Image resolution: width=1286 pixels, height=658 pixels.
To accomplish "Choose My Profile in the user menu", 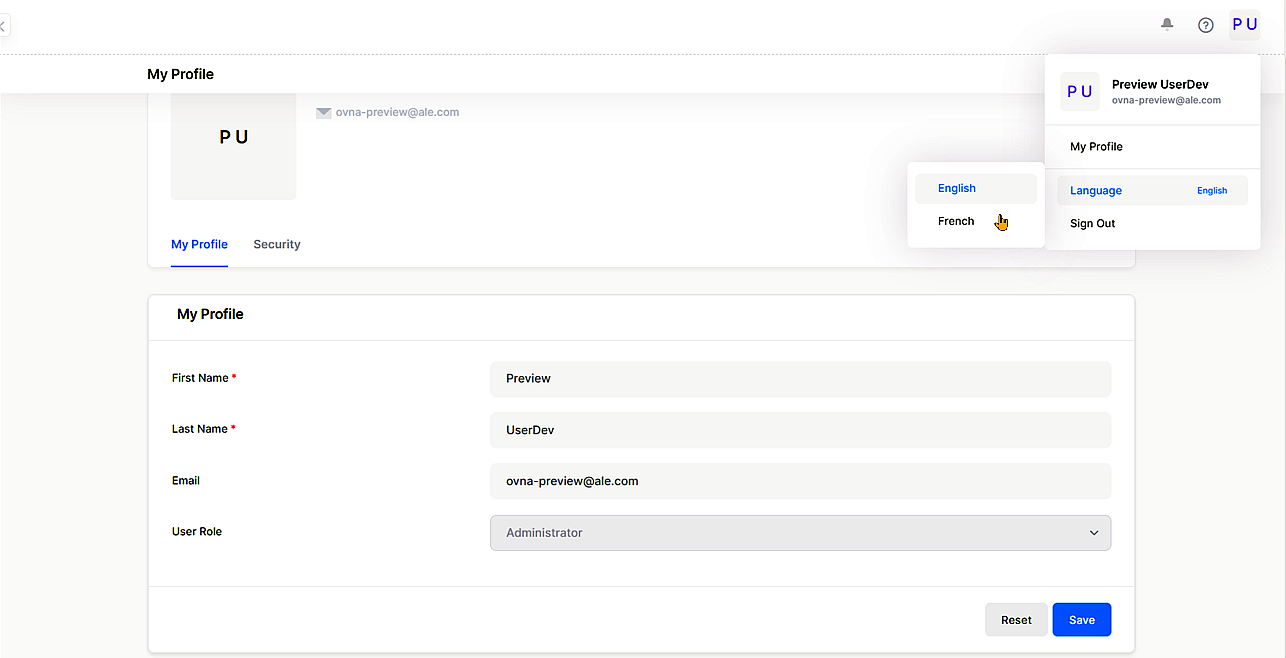I will tap(1096, 147).
